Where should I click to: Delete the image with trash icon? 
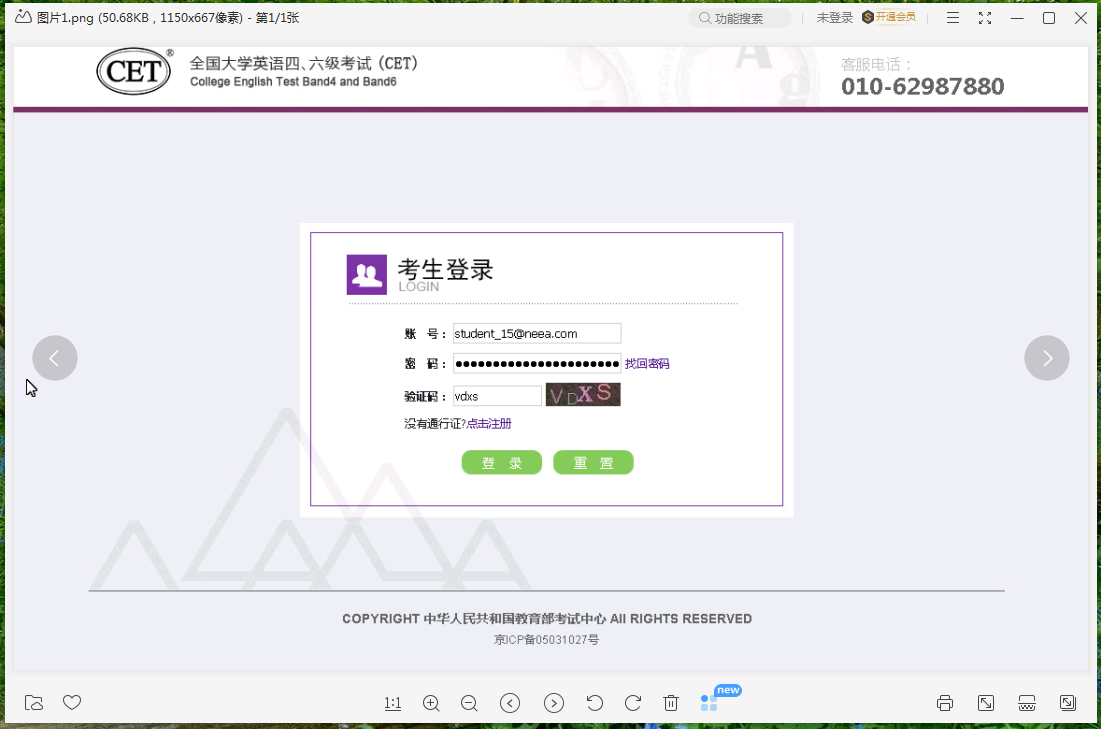coord(671,703)
